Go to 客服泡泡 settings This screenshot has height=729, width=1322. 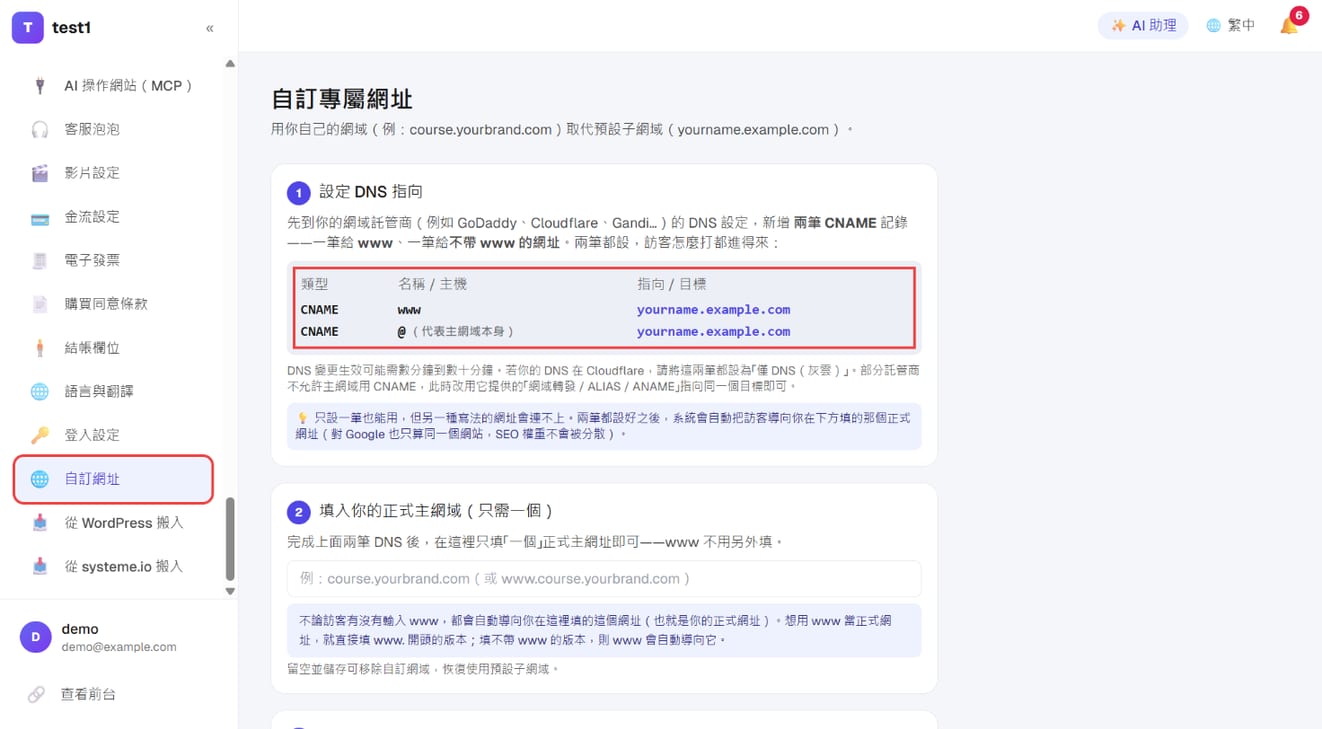pyautogui.click(x=113, y=129)
